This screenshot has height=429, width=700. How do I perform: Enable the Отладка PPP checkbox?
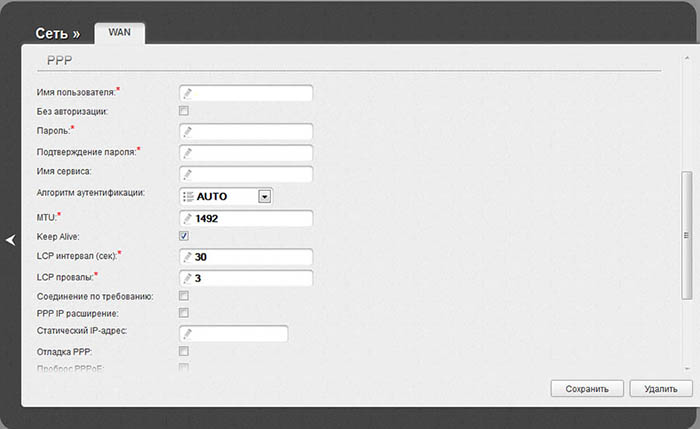(x=183, y=351)
